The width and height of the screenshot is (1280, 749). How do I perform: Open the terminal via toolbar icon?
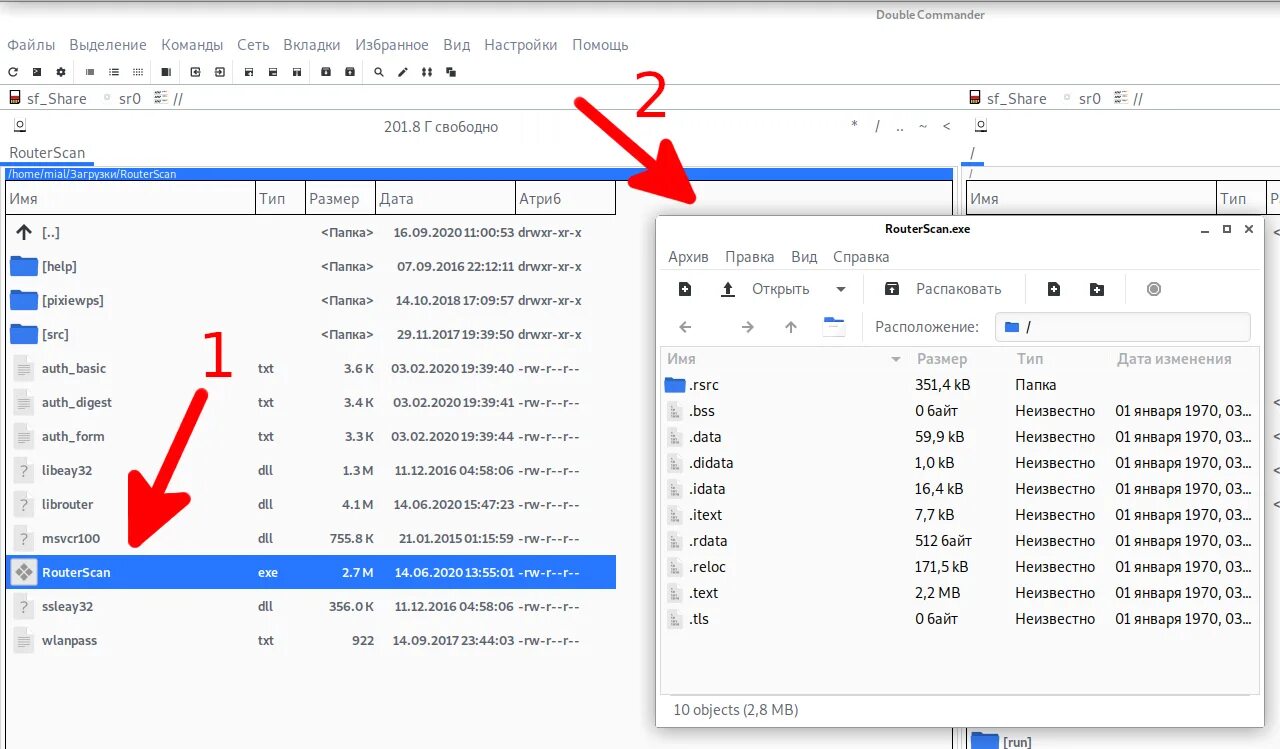point(37,72)
